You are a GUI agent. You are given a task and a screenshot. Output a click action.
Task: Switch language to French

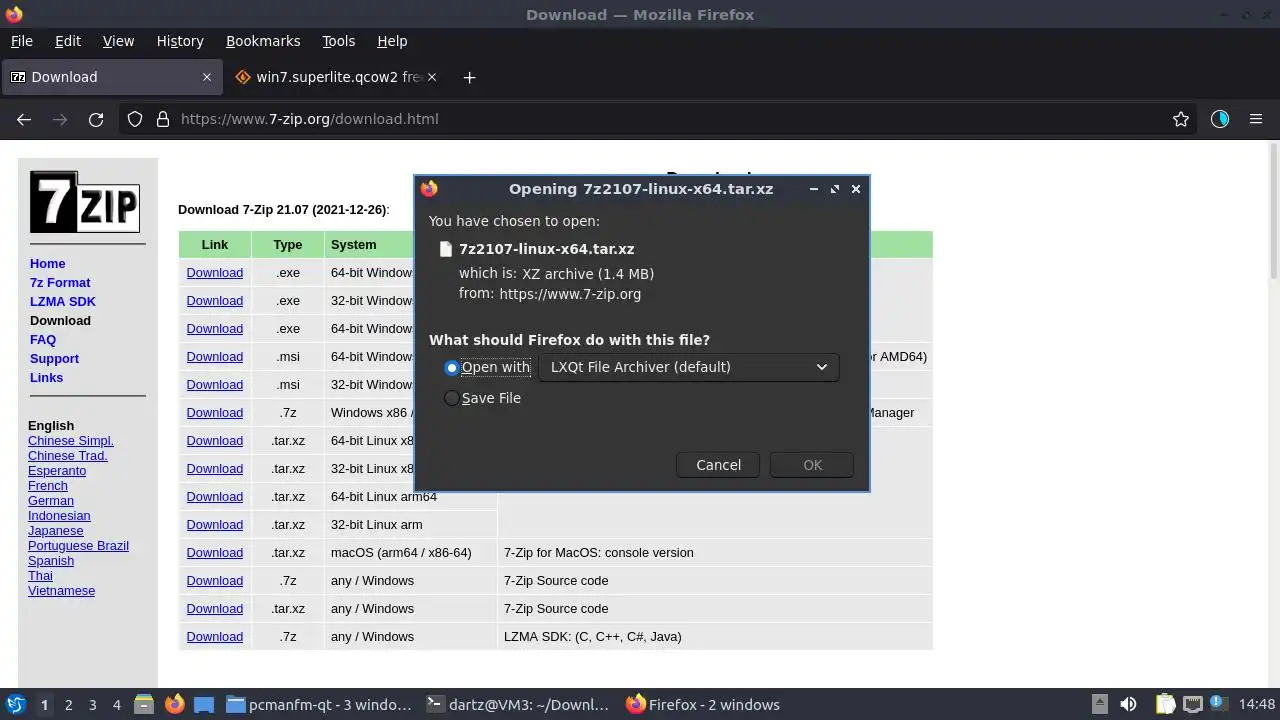tap(48, 486)
